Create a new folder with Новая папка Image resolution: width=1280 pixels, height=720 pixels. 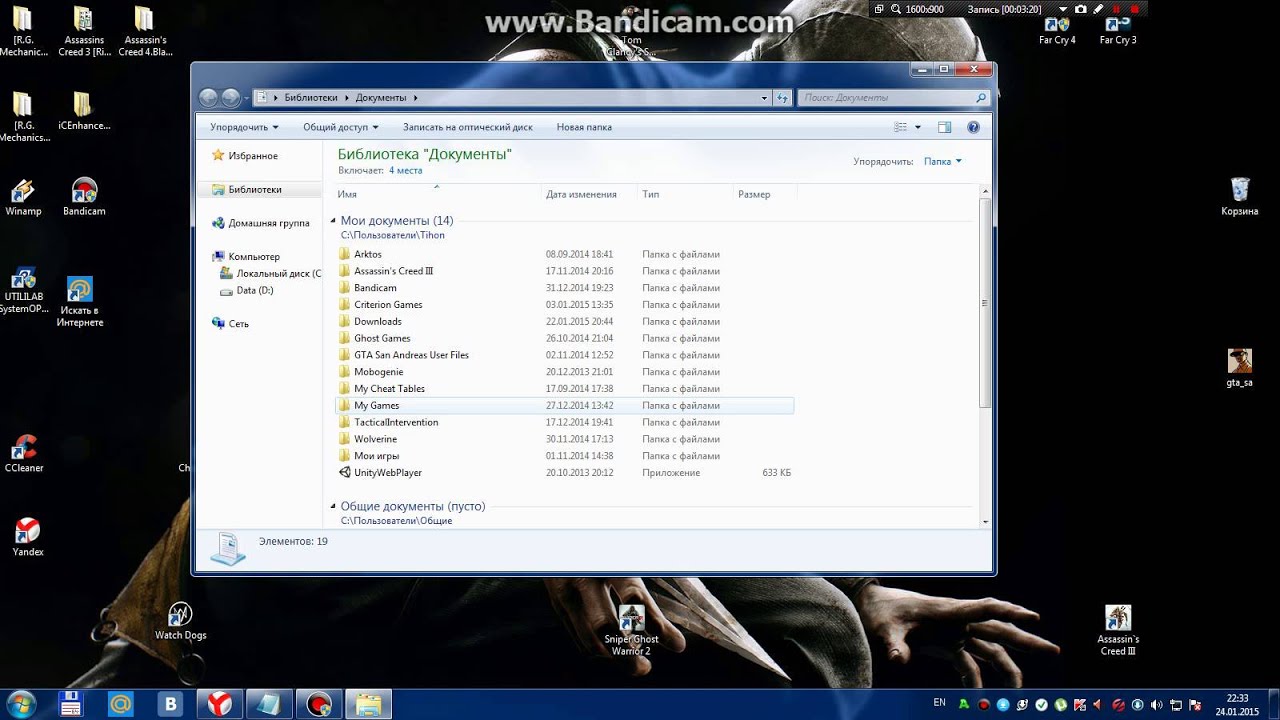tap(584, 127)
